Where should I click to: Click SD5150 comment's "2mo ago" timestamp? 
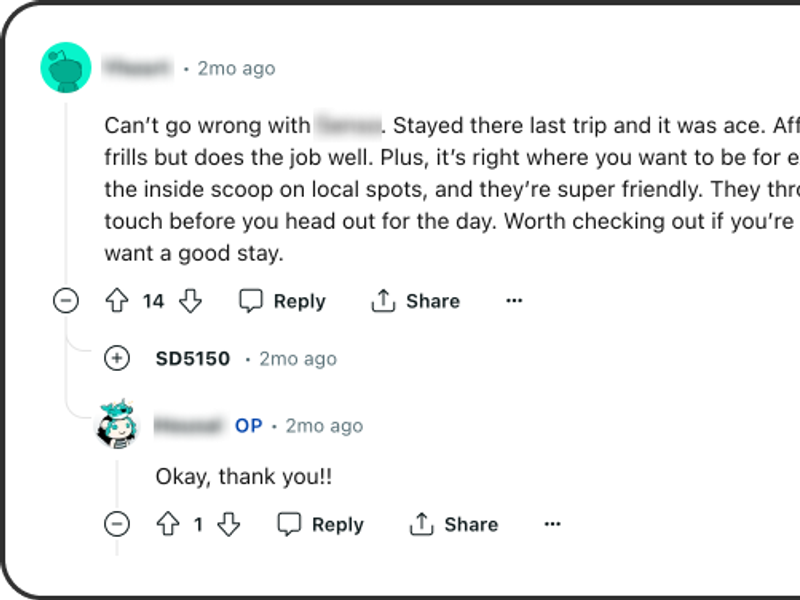(298, 358)
